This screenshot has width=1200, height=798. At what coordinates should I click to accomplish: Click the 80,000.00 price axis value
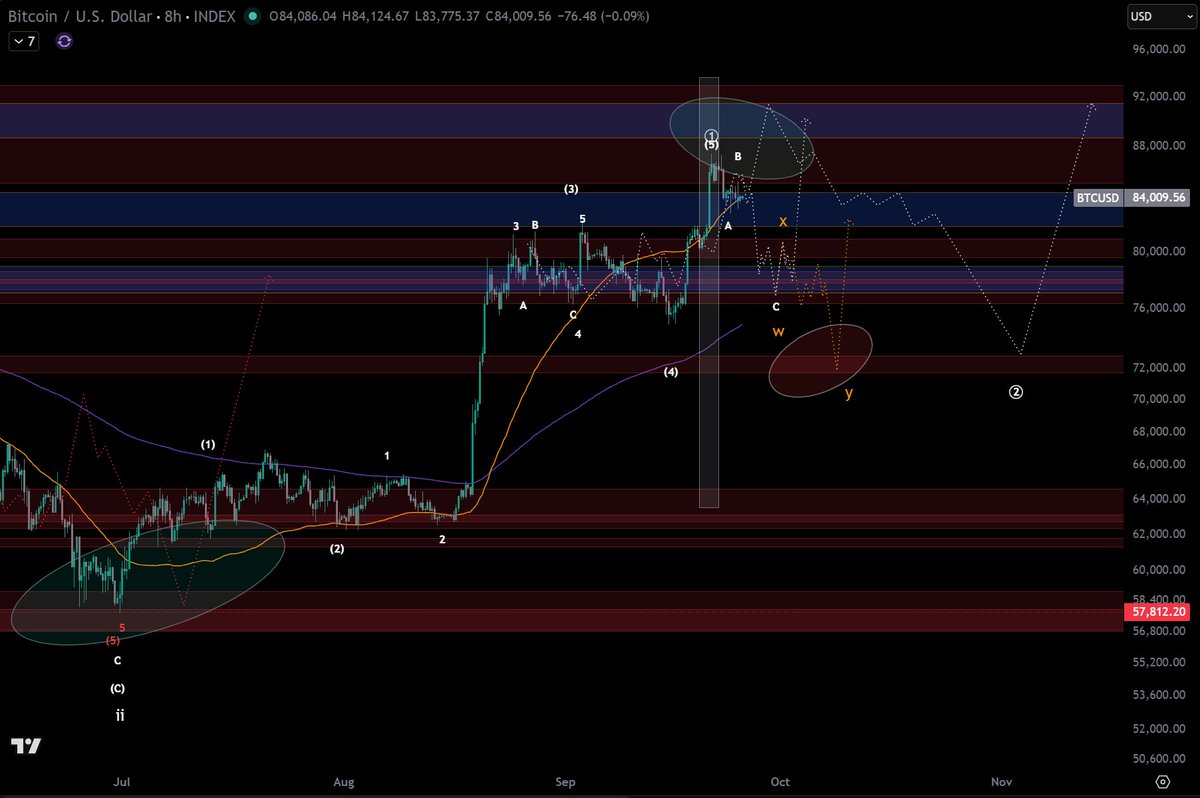pos(1159,252)
